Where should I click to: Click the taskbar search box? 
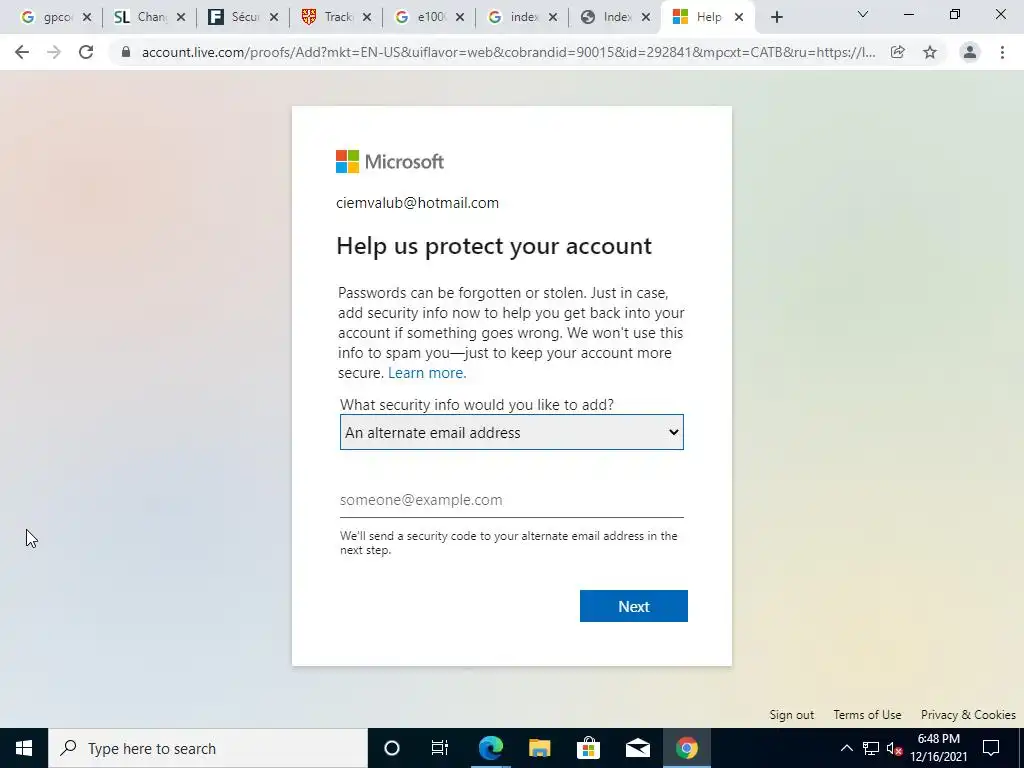click(x=208, y=748)
